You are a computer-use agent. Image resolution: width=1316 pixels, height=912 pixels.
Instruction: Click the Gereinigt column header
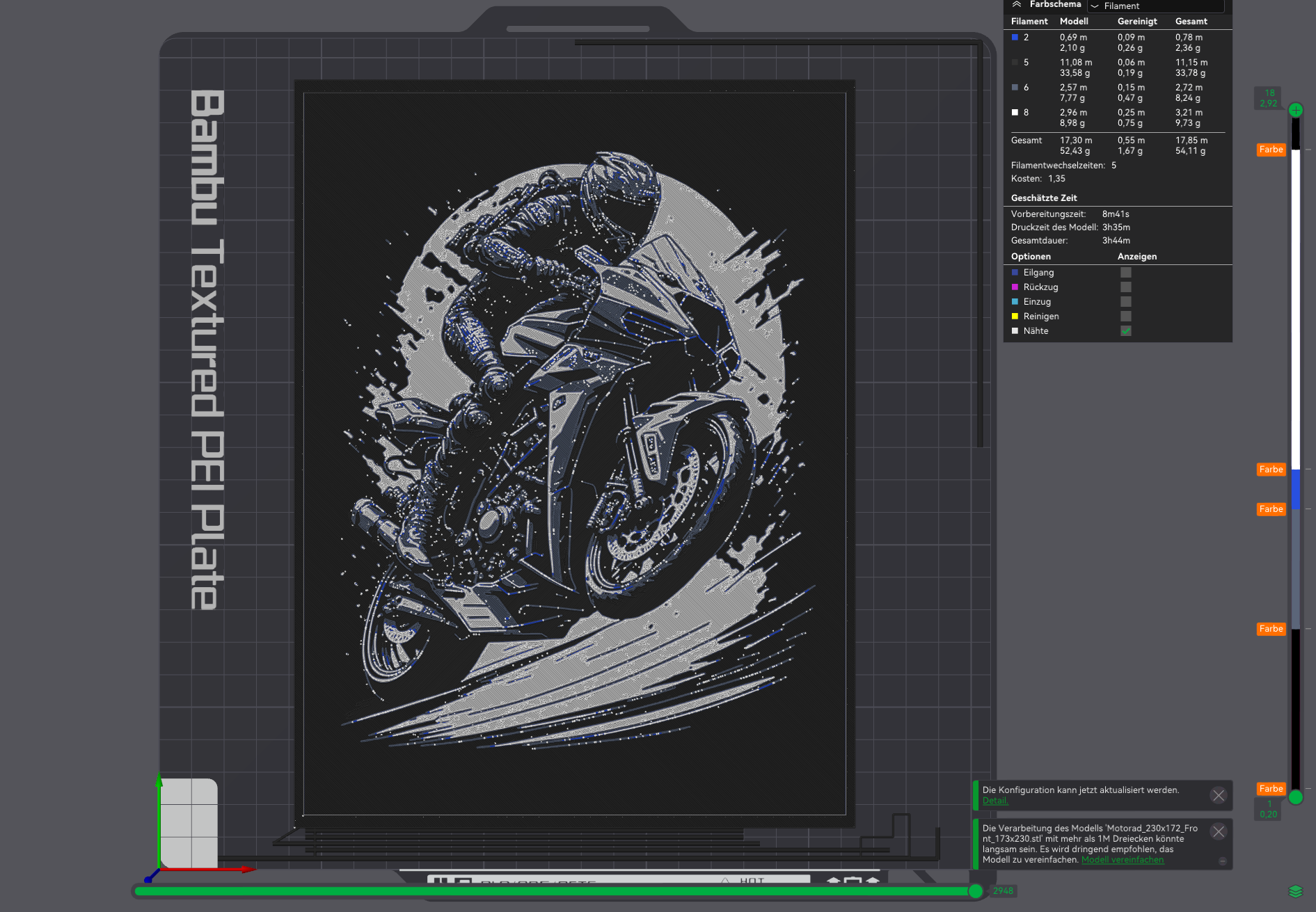click(1137, 22)
